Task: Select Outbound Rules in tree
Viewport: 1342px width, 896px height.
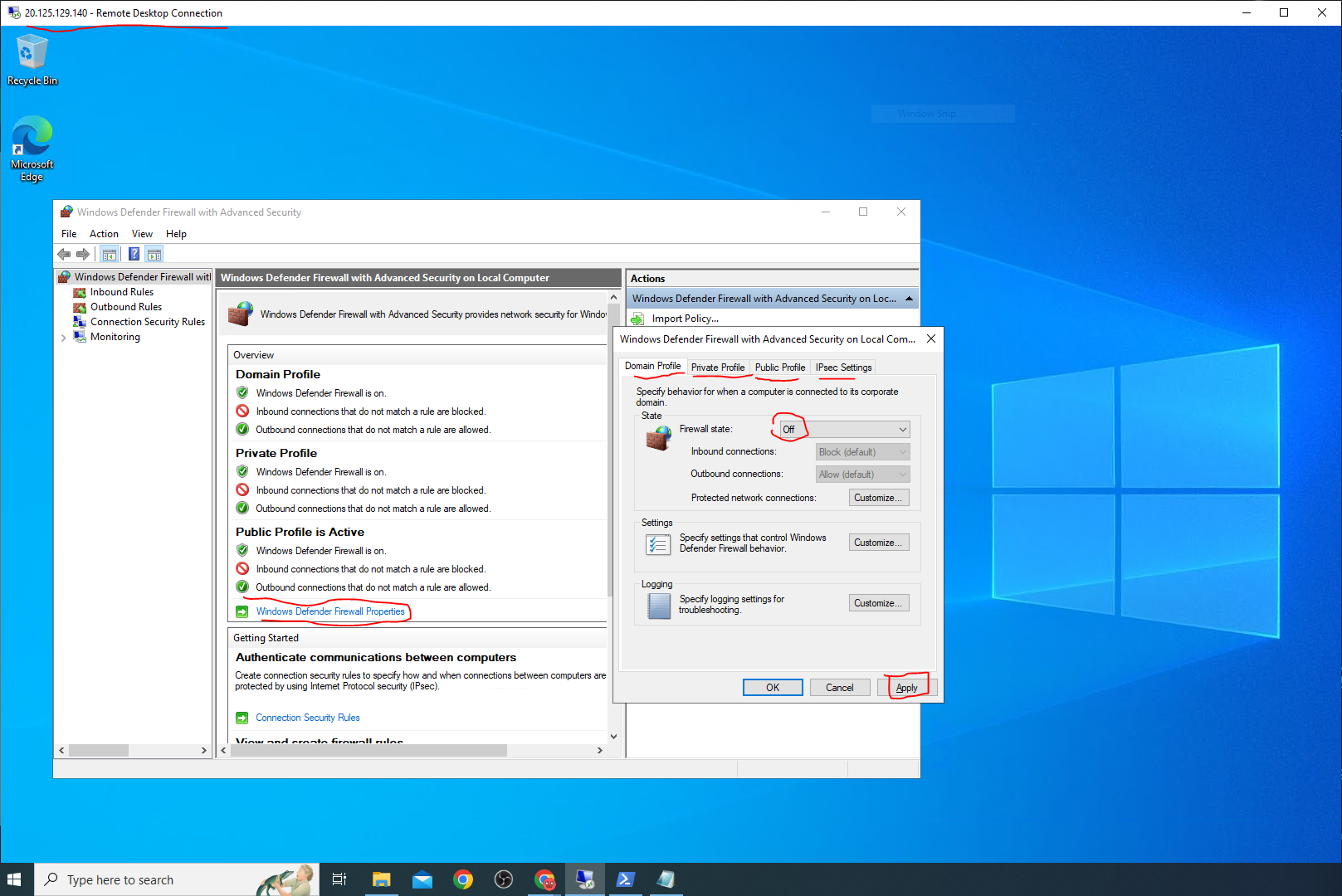Action: pos(125,307)
